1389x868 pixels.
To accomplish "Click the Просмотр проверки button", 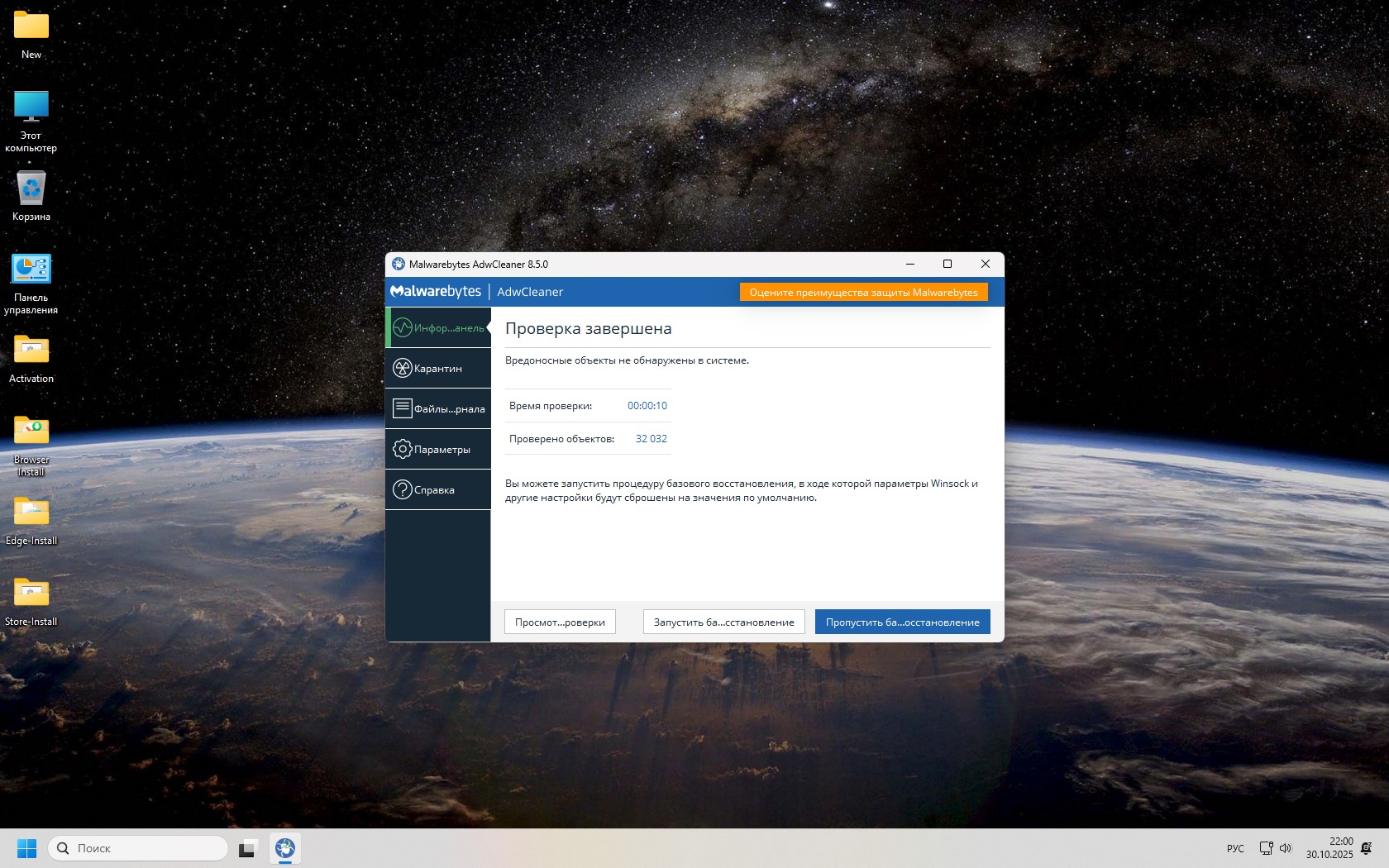I will pos(560,622).
